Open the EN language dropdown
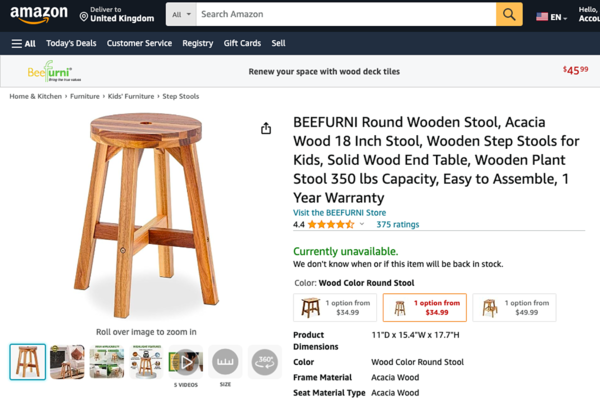 click(551, 17)
